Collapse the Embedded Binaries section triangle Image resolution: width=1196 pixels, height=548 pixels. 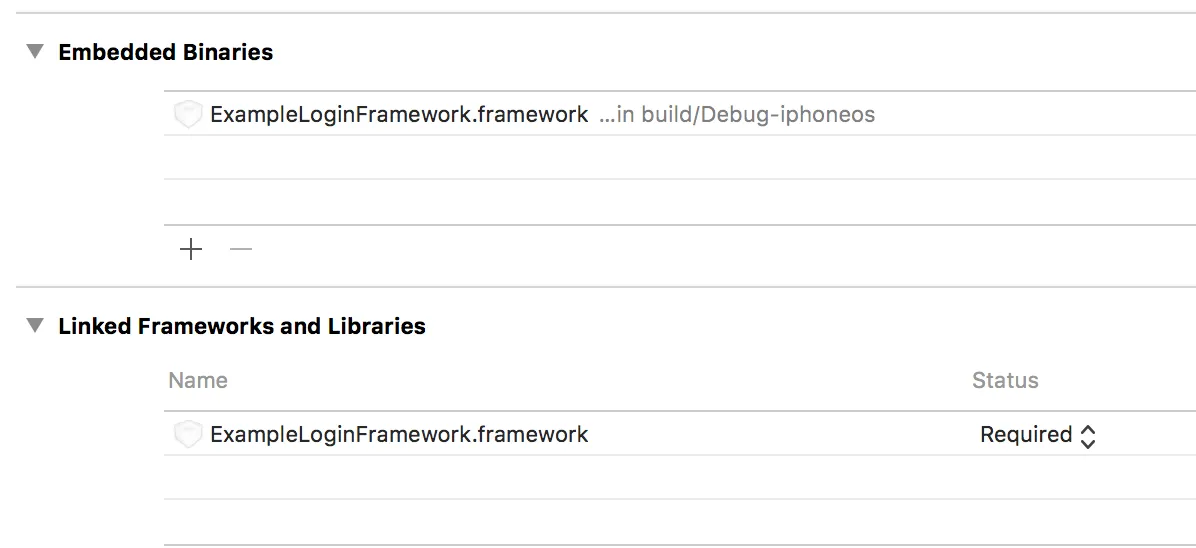click(x=35, y=51)
